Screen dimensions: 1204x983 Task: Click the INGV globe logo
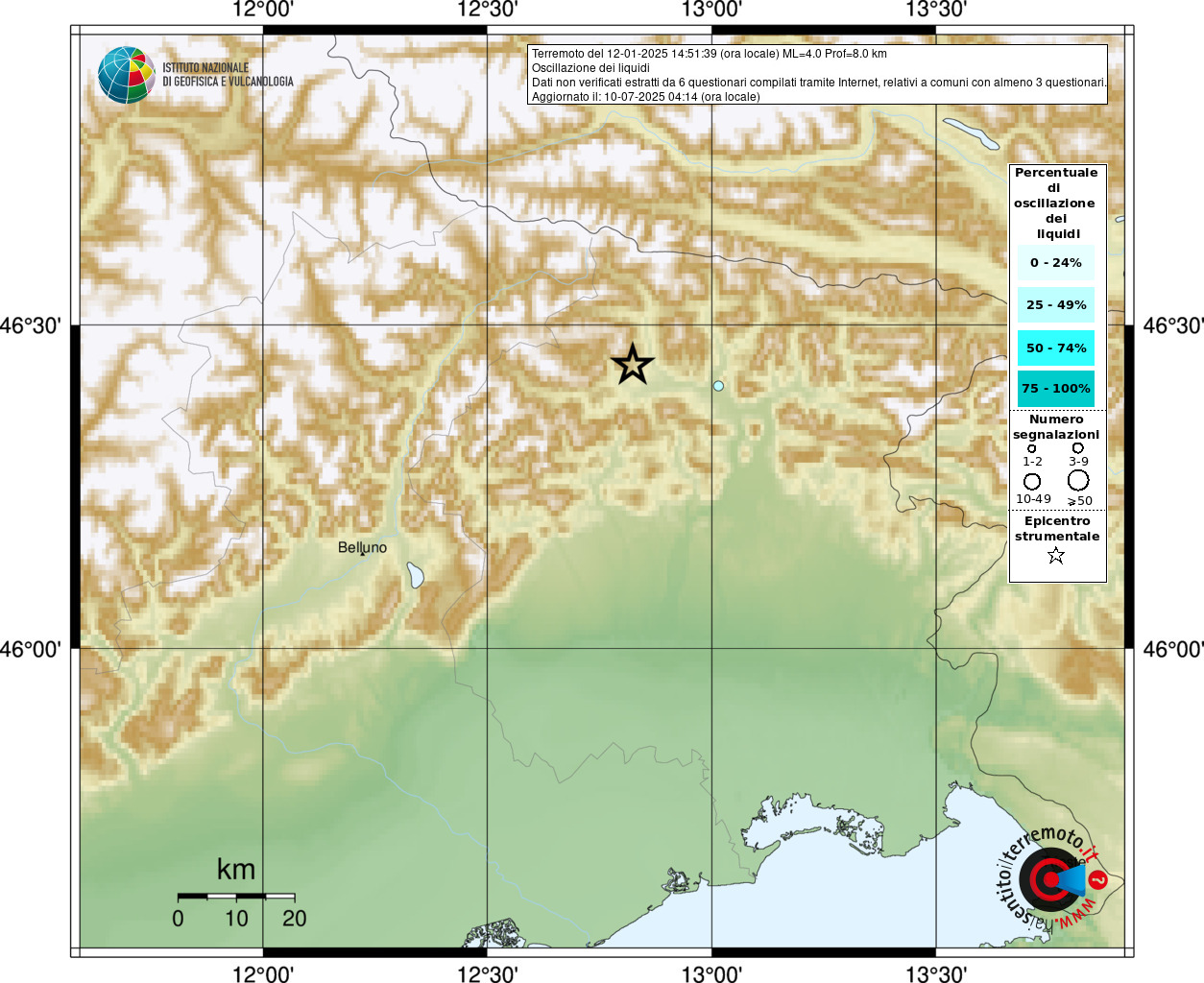pos(126,75)
